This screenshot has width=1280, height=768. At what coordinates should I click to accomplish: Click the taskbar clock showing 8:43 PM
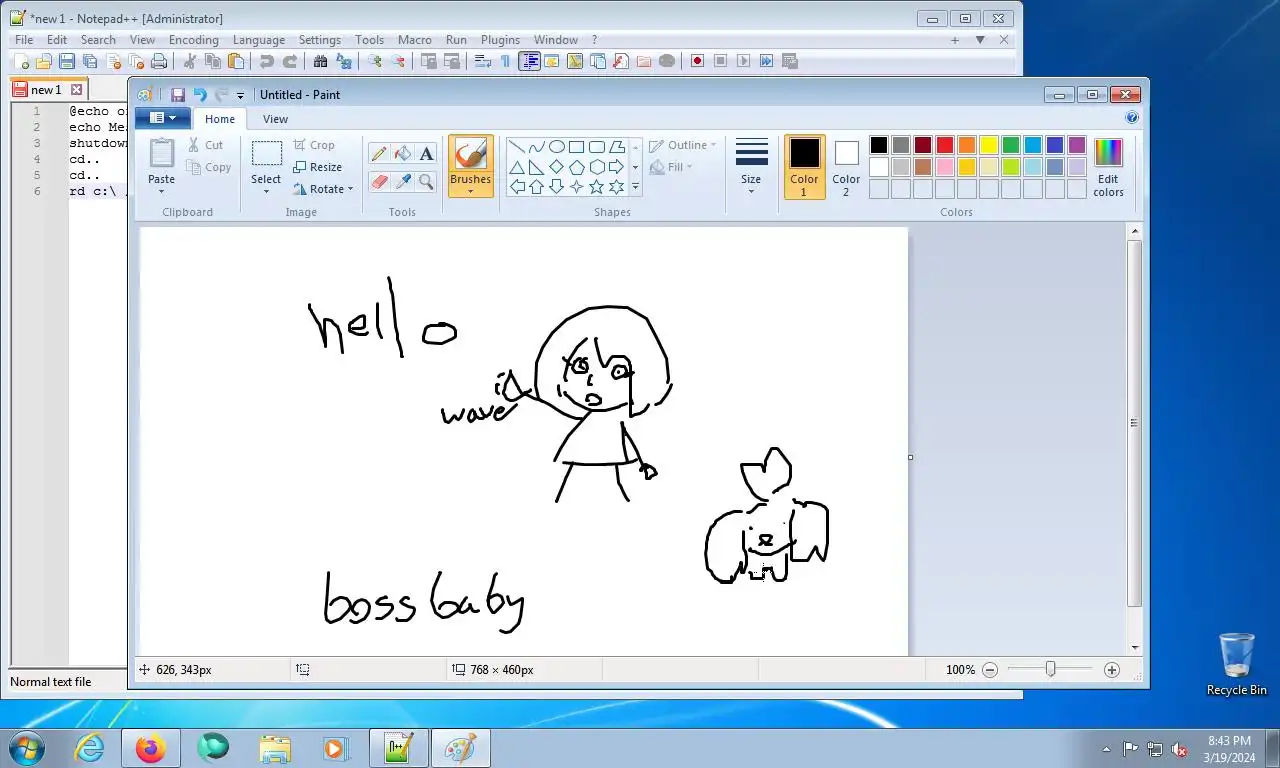pos(1229,749)
